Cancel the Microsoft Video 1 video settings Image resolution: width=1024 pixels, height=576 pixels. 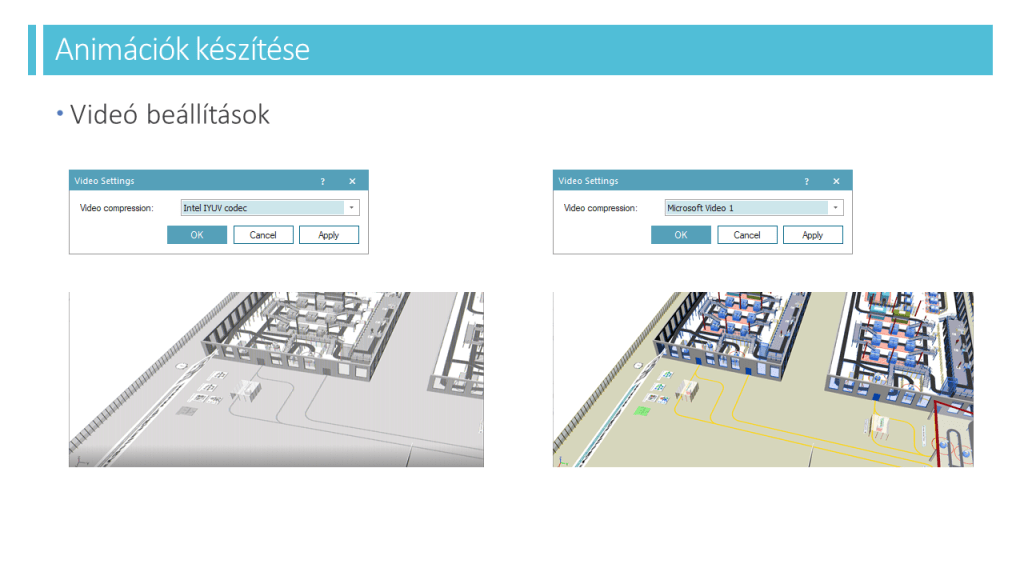[747, 235]
